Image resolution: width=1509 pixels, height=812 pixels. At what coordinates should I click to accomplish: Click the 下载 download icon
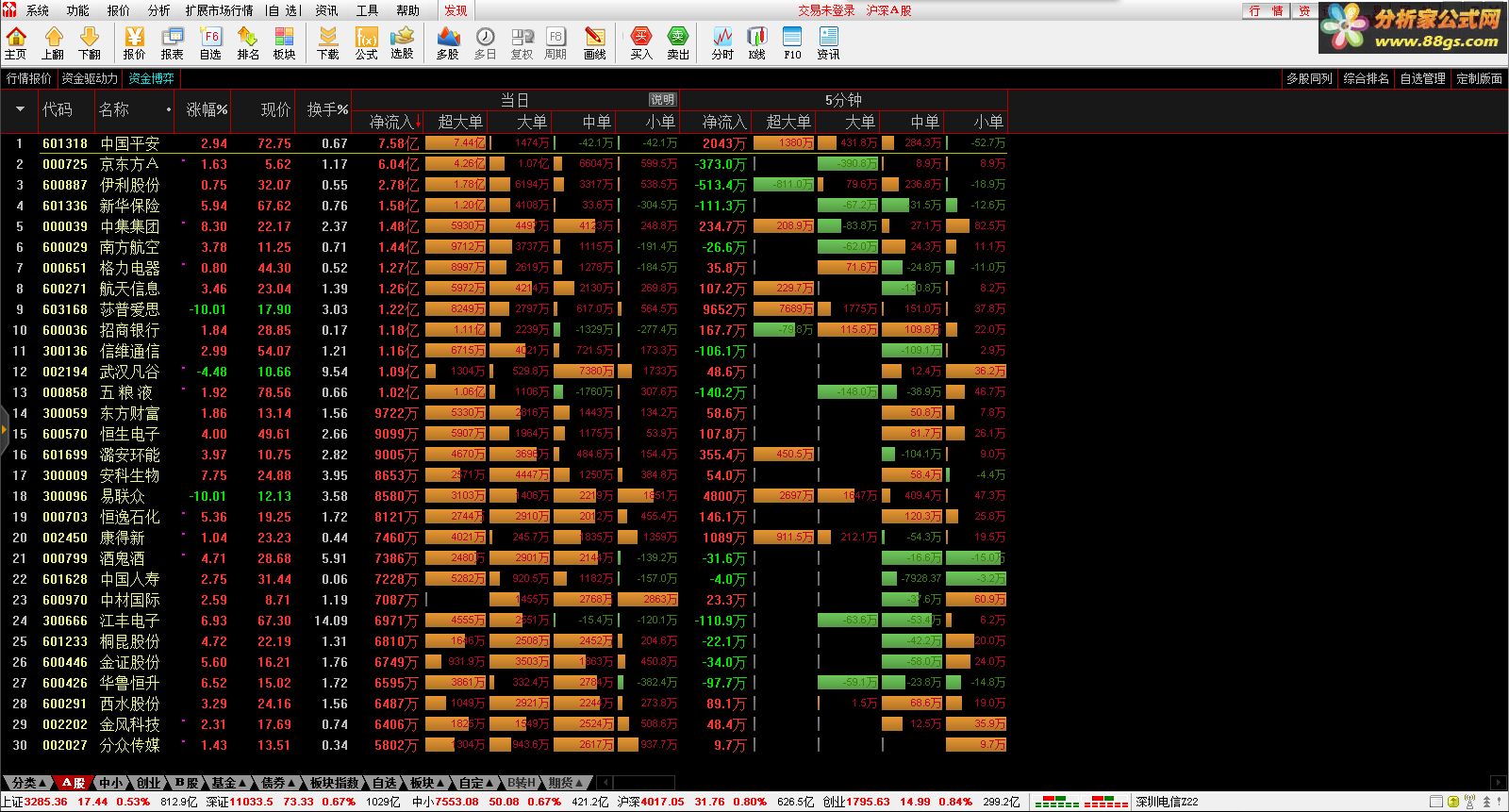point(327,43)
